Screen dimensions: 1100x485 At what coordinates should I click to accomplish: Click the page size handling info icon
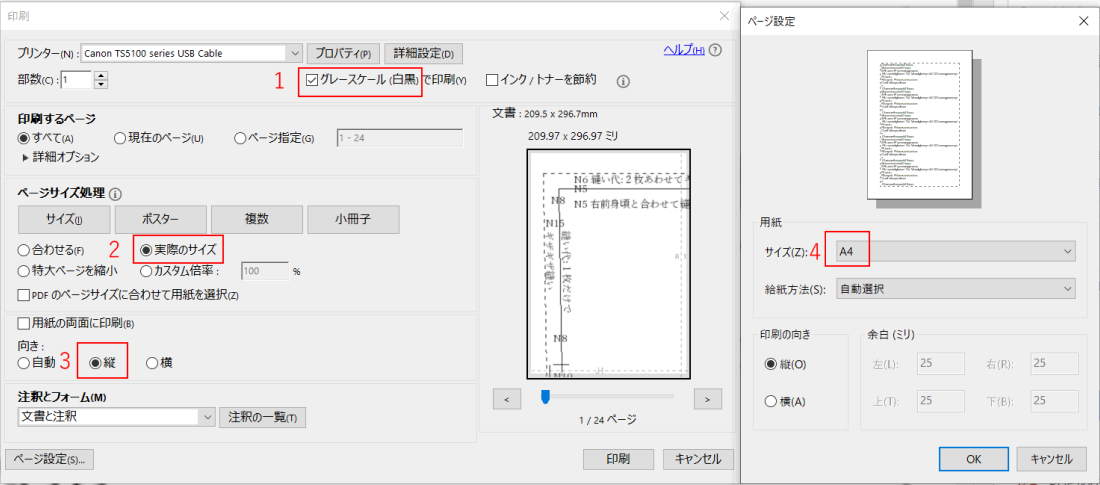(x=115, y=193)
